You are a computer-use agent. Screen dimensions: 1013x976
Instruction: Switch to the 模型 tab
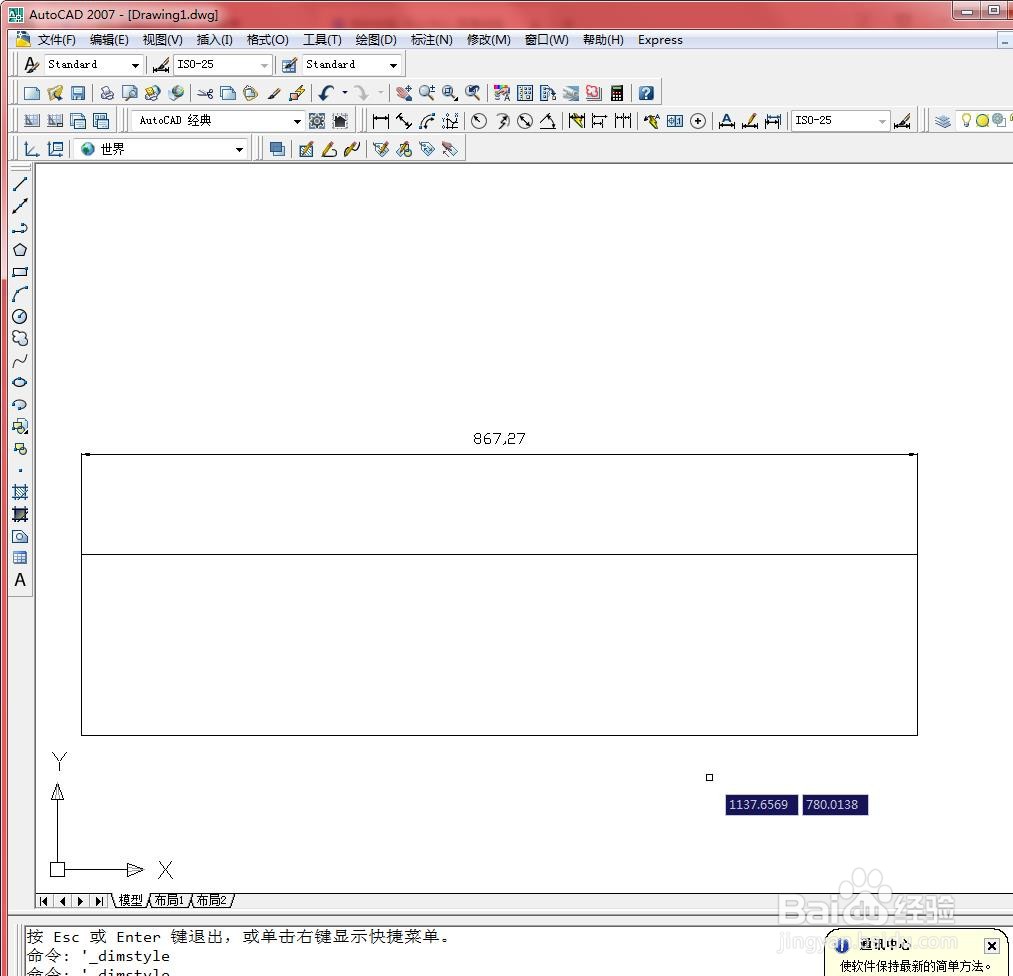[130, 900]
